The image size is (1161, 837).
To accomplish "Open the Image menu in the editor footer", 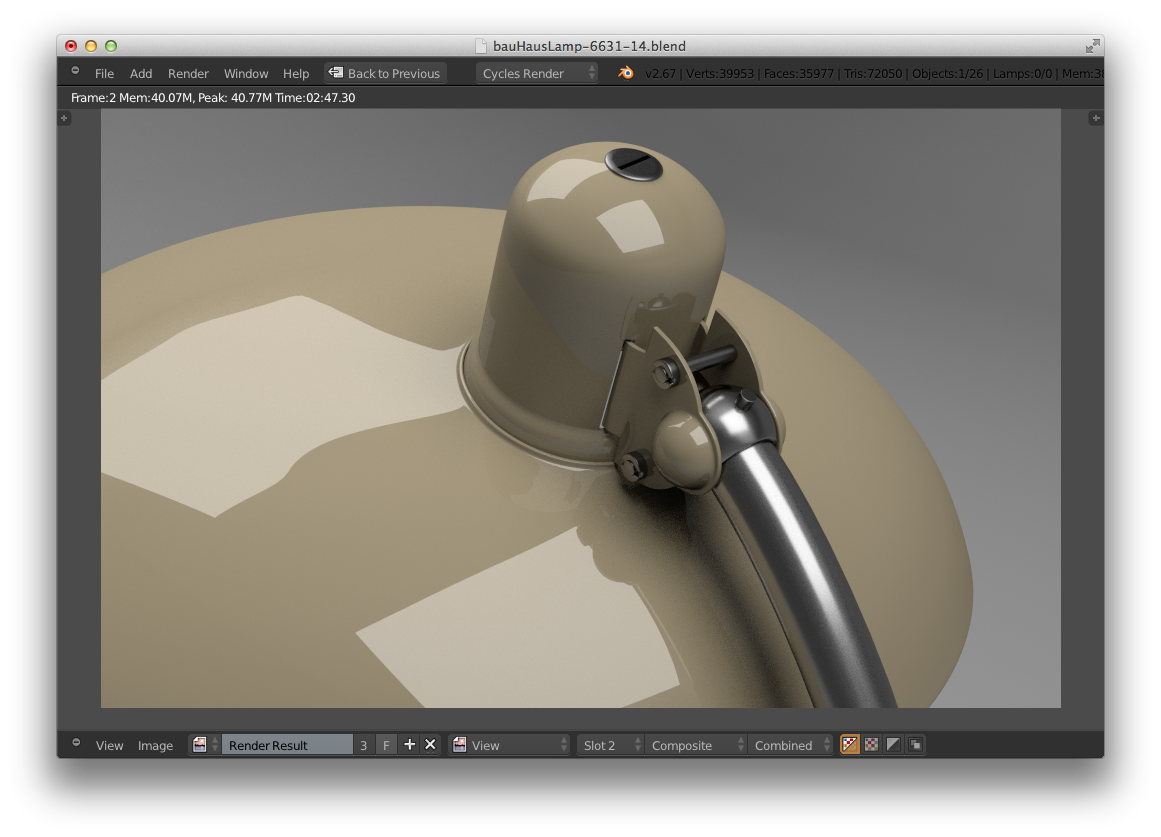I will [x=156, y=744].
